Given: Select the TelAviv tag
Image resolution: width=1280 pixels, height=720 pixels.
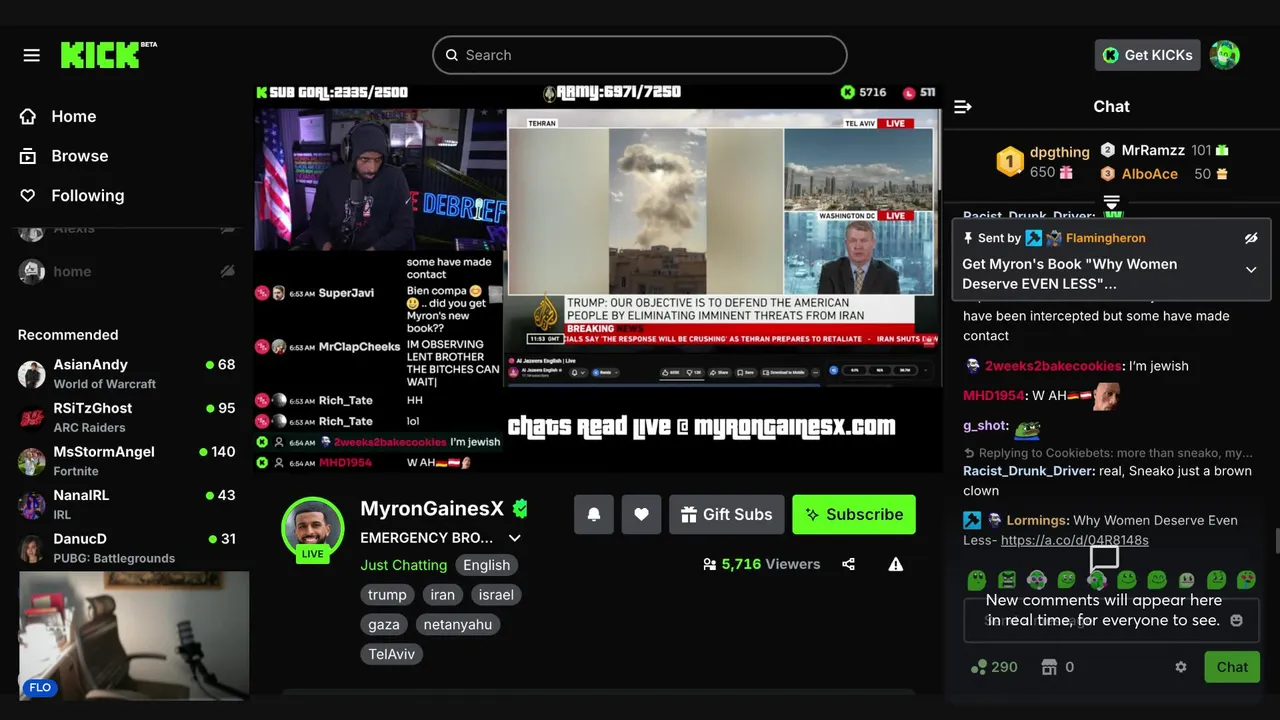Looking at the screenshot, I should coord(392,655).
